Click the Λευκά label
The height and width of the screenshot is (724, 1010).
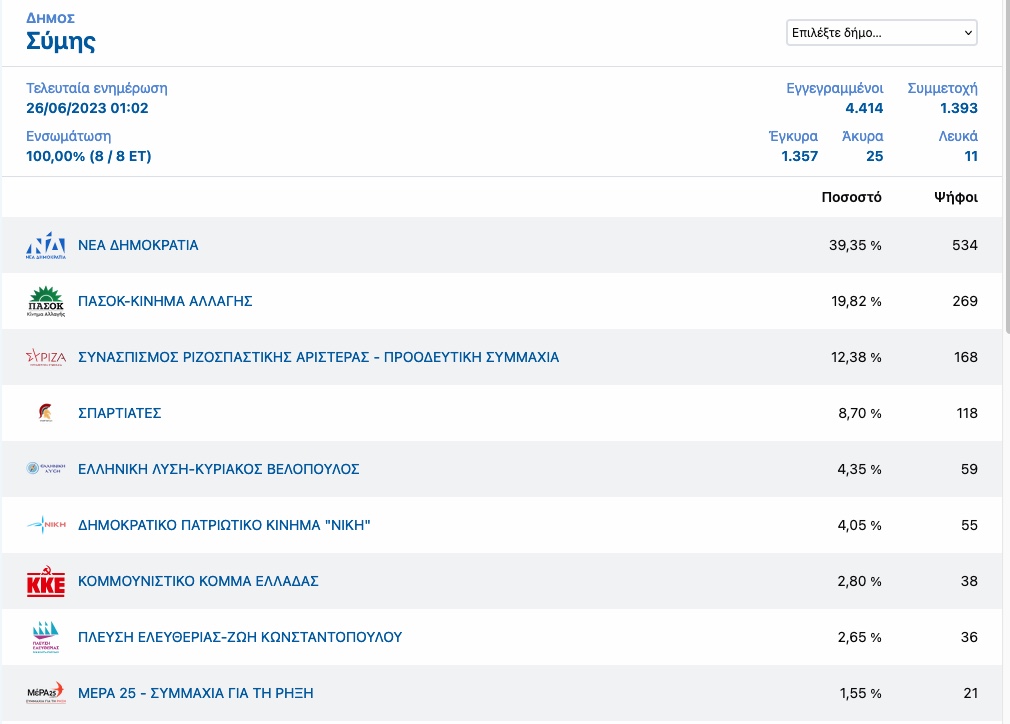click(958, 137)
